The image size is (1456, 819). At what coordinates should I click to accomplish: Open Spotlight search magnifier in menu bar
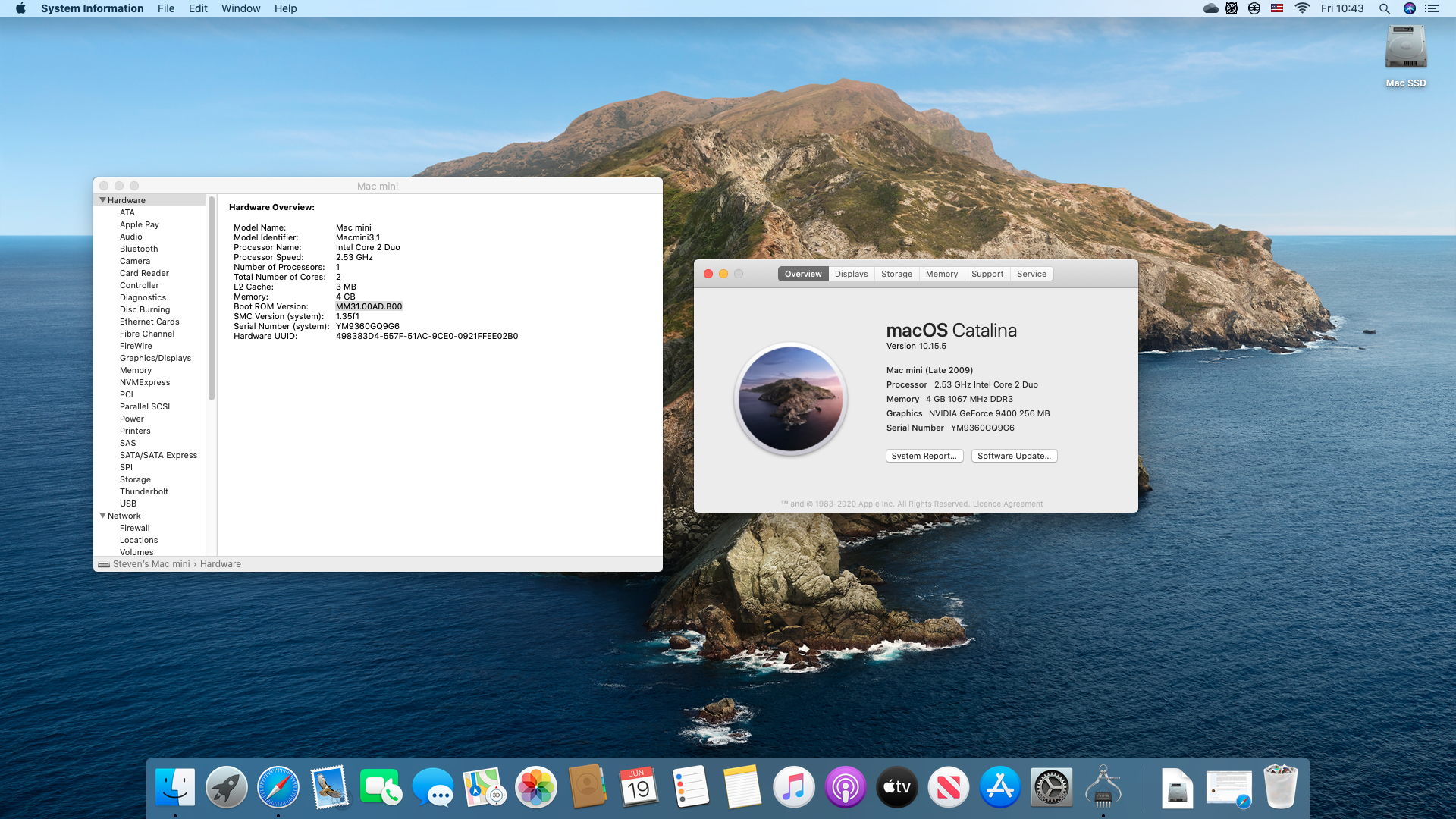(1385, 8)
